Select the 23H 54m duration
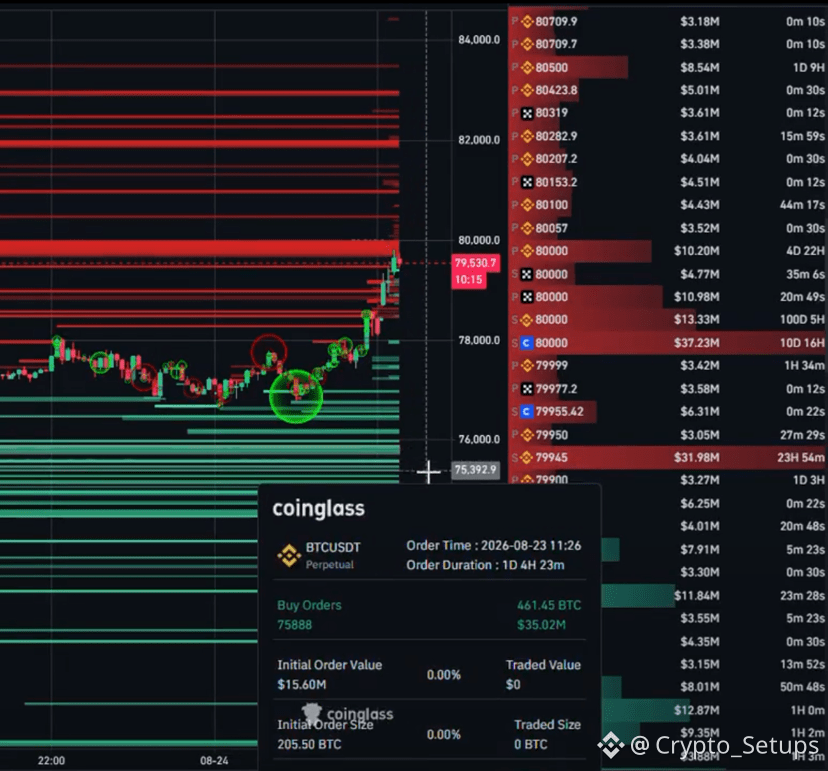Viewport: 828px width, 771px height. pyautogui.click(x=801, y=457)
